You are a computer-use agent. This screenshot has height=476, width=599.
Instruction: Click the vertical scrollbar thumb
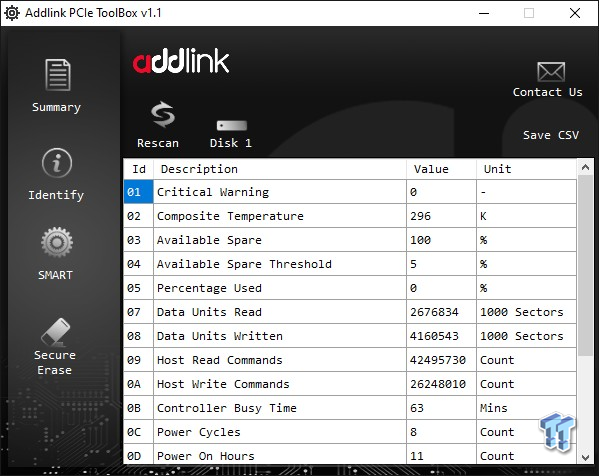click(585, 266)
